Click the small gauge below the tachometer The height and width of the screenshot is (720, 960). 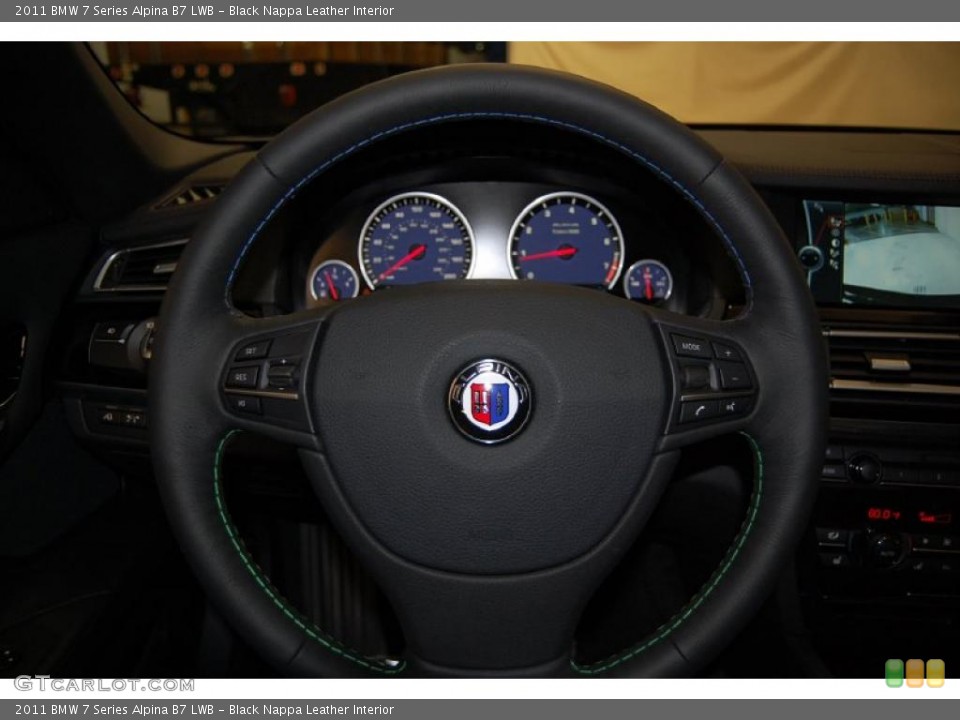pyautogui.click(x=648, y=281)
